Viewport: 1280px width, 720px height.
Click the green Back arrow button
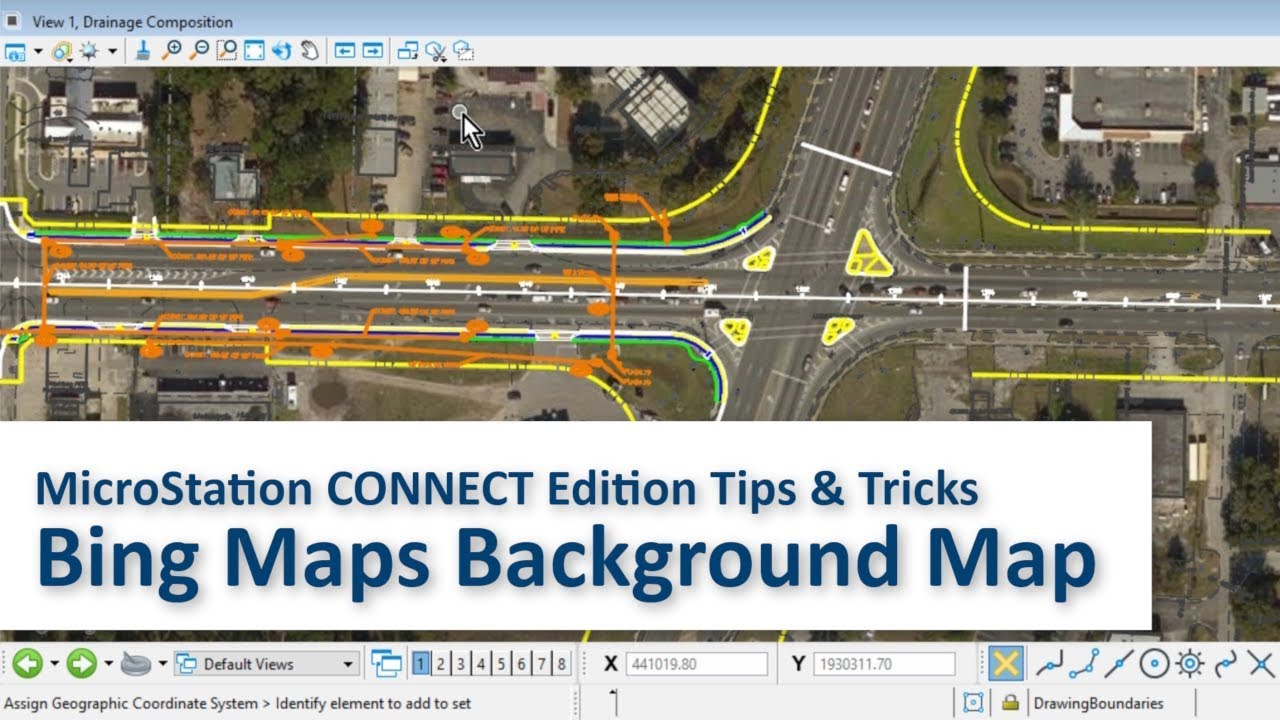(27, 663)
